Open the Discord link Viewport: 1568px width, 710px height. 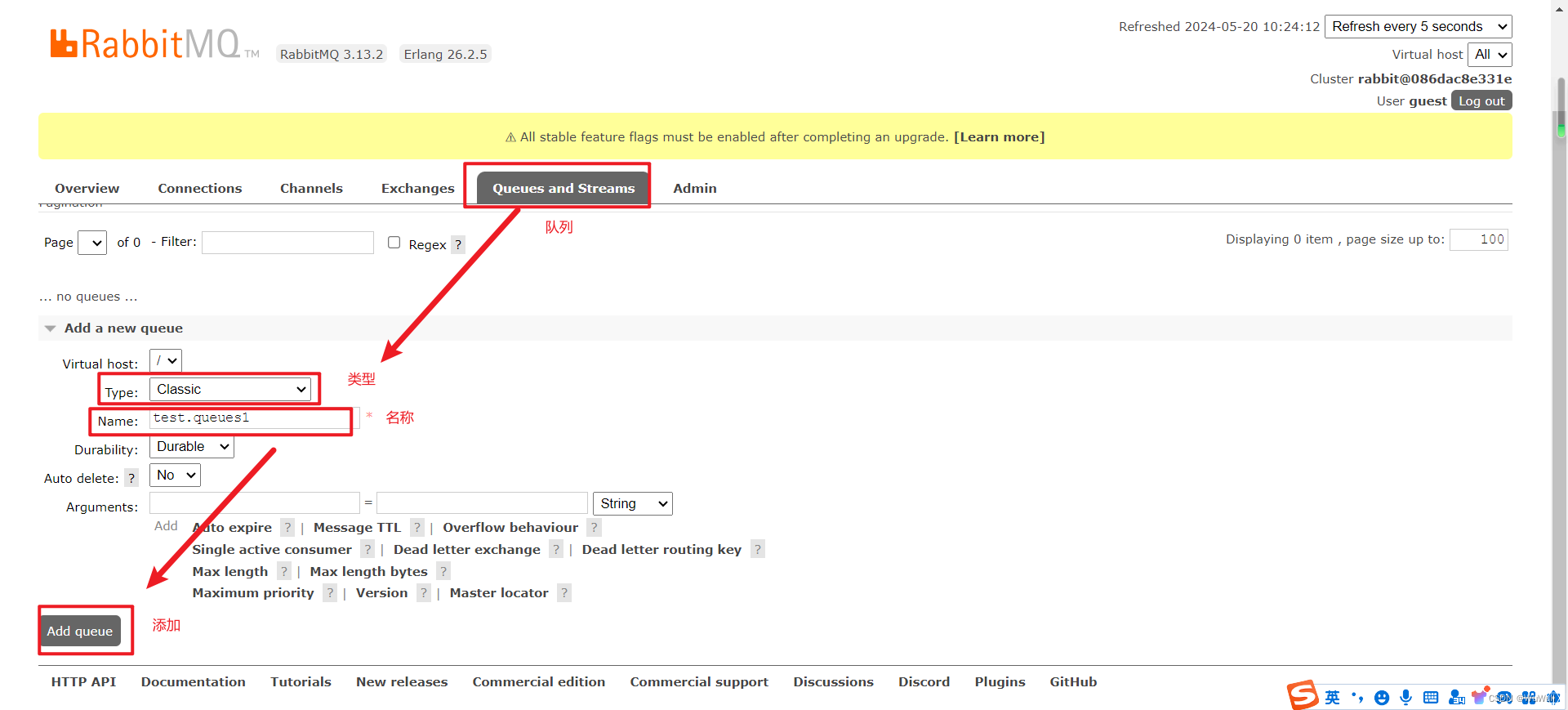click(x=924, y=681)
